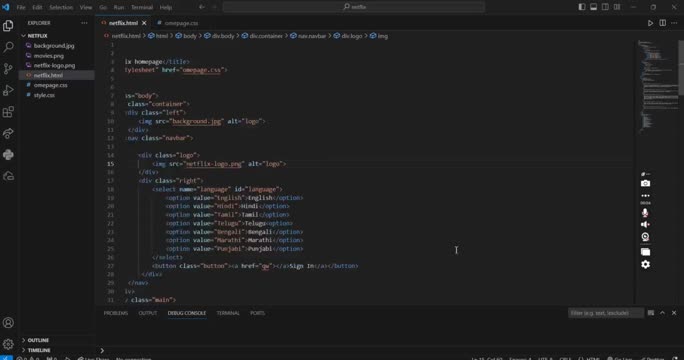
Task: Click the Run file play icon in editor toolbar
Action: pos(650,23)
